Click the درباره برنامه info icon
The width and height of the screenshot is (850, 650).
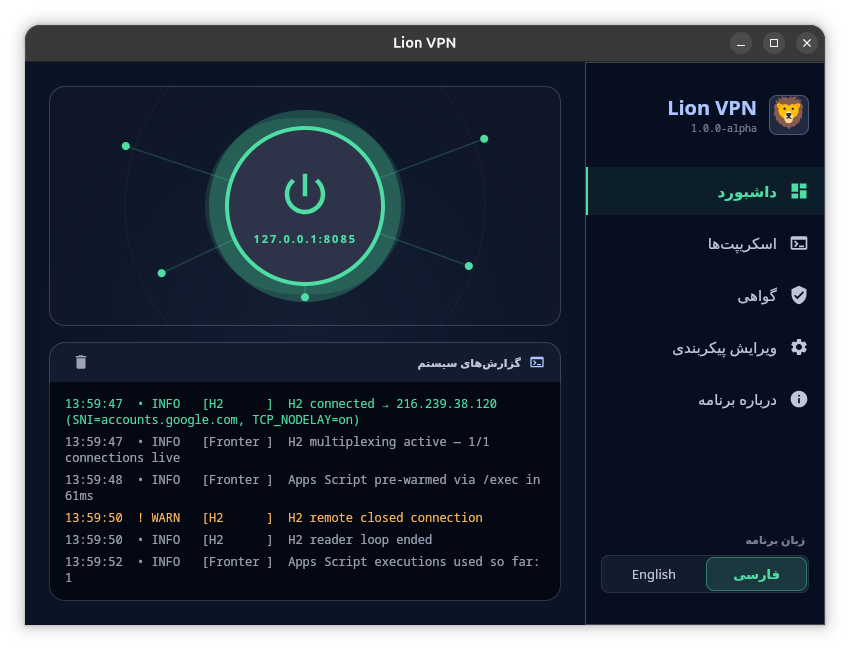click(x=799, y=399)
